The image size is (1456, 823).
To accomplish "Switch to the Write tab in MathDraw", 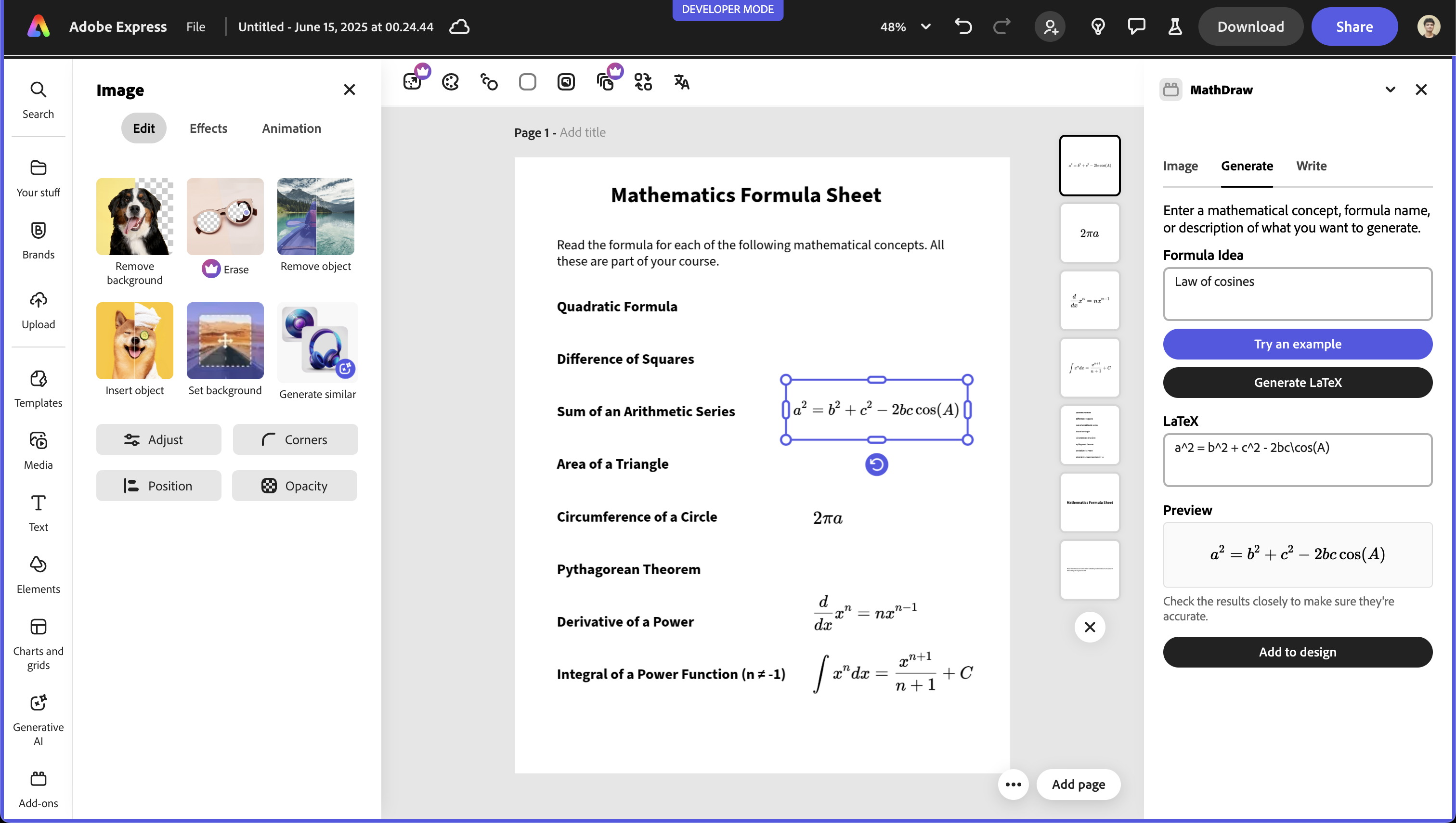I will coord(1311,166).
